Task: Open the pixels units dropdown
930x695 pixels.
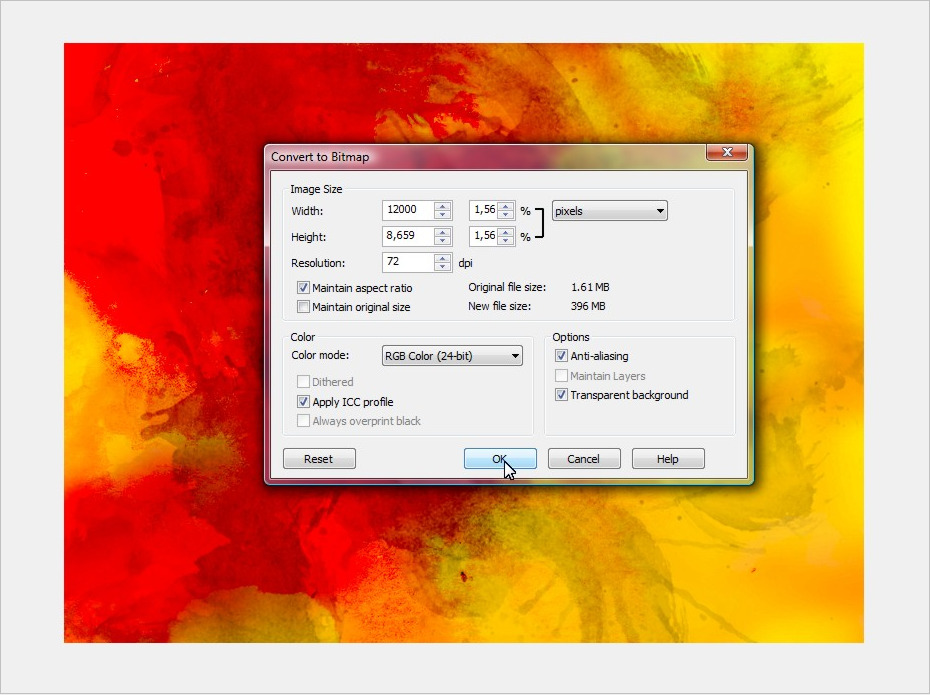Action: click(609, 211)
